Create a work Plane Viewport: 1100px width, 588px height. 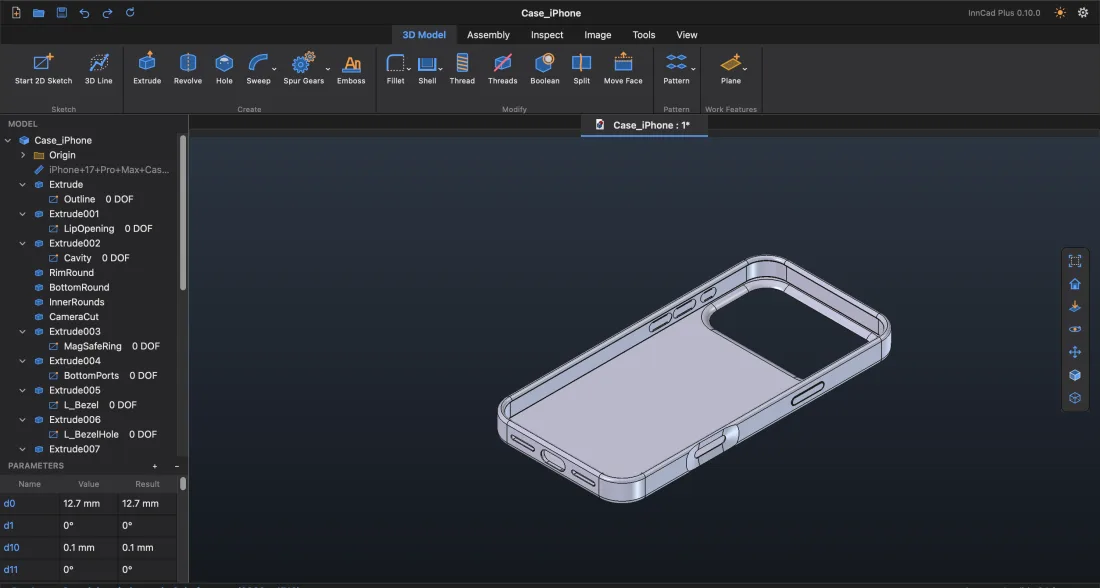pyautogui.click(x=730, y=69)
